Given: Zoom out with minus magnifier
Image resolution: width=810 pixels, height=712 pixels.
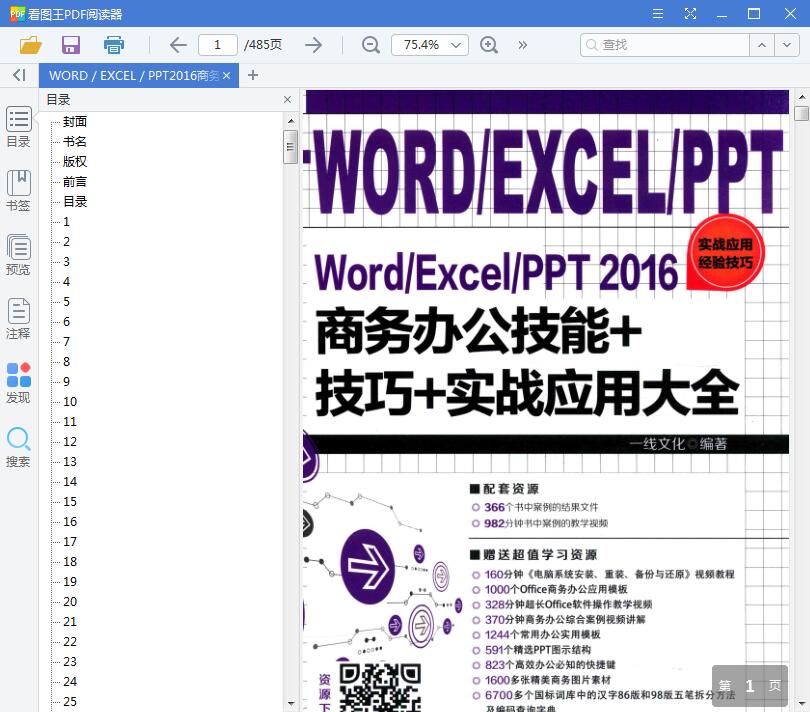Looking at the screenshot, I should pyautogui.click(x=370, y=45).
